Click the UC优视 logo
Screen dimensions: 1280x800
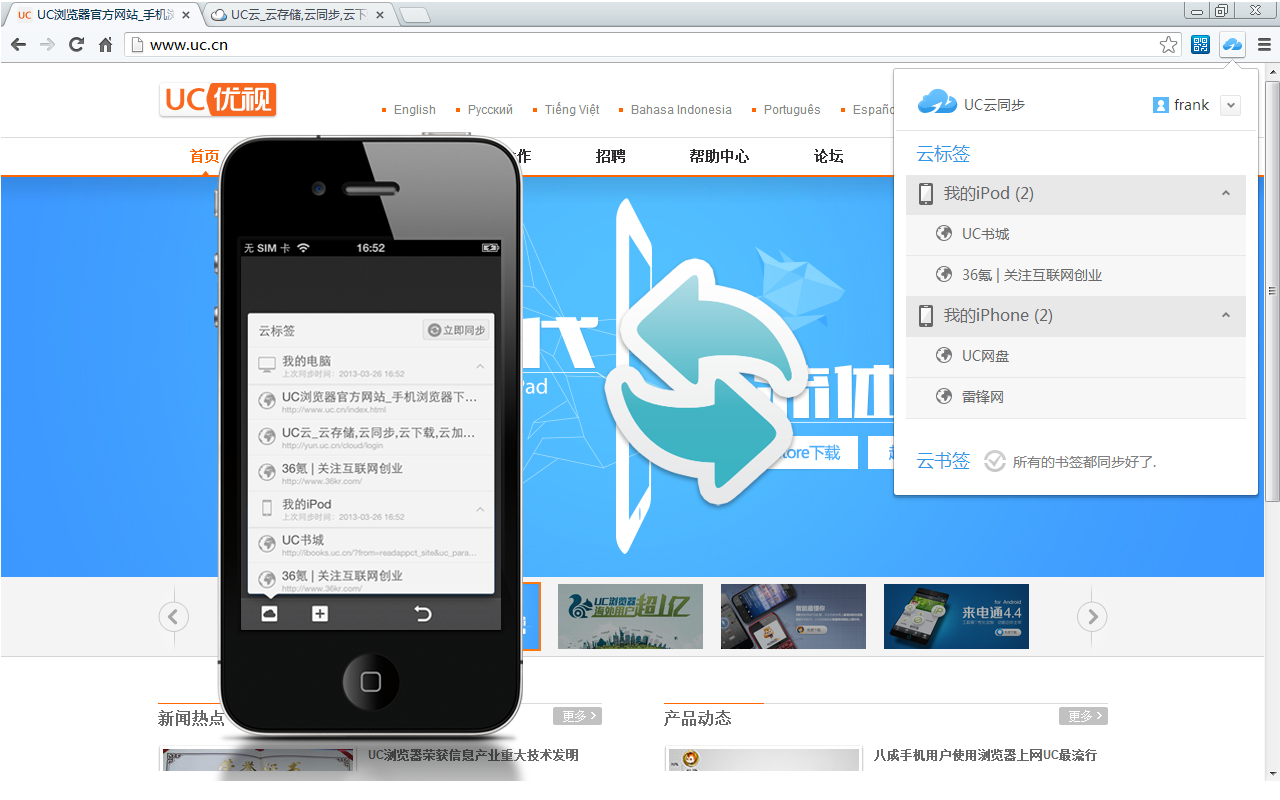click(217, 99)
